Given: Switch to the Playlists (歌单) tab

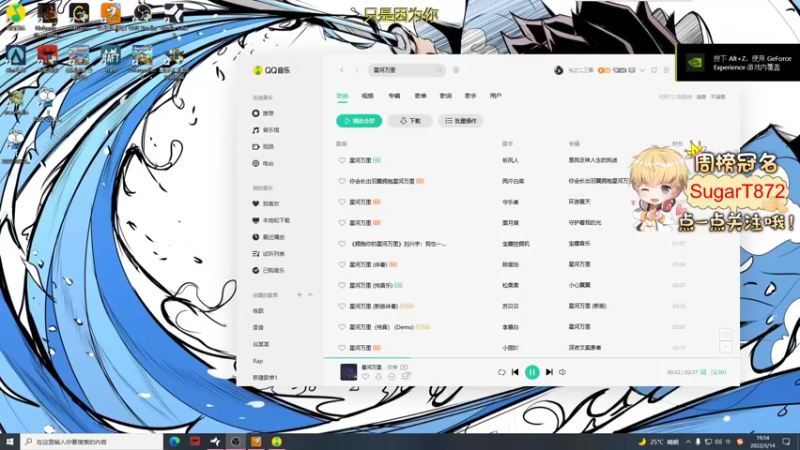Looking at the screenshot, I should pos(420,96).
